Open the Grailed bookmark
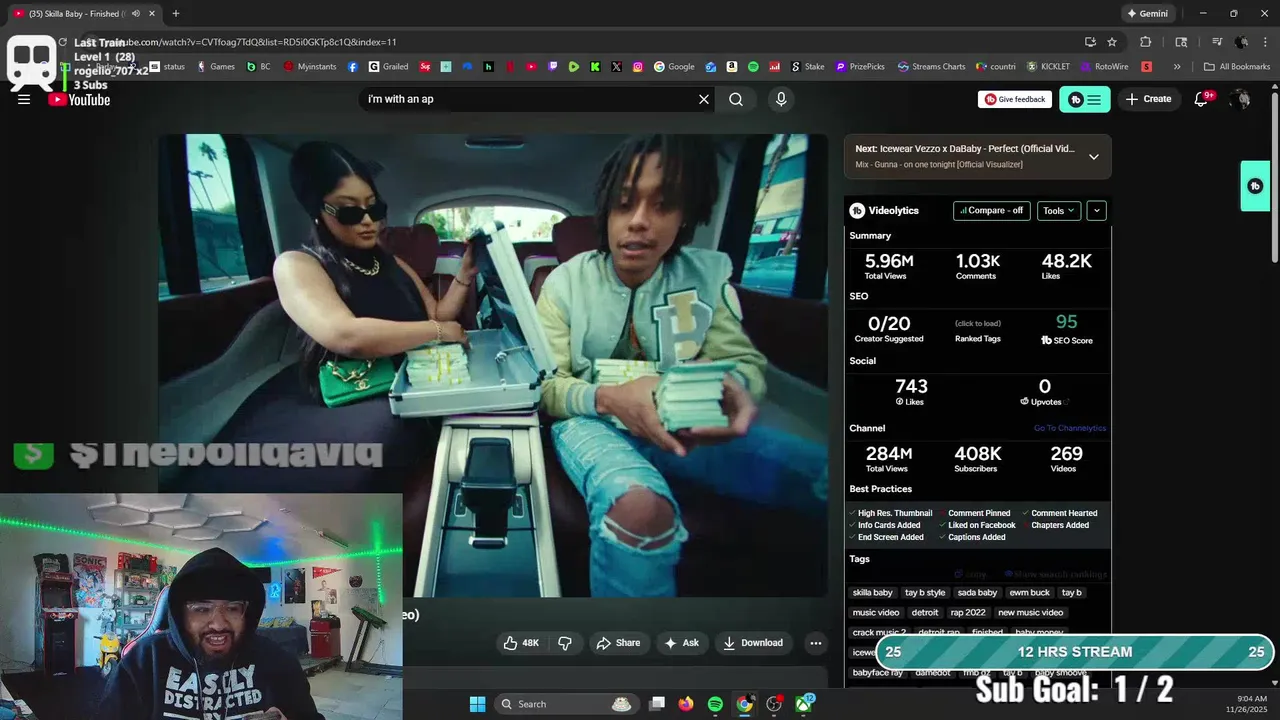This screenshot has height=720, width=1280. click(388, 67)
